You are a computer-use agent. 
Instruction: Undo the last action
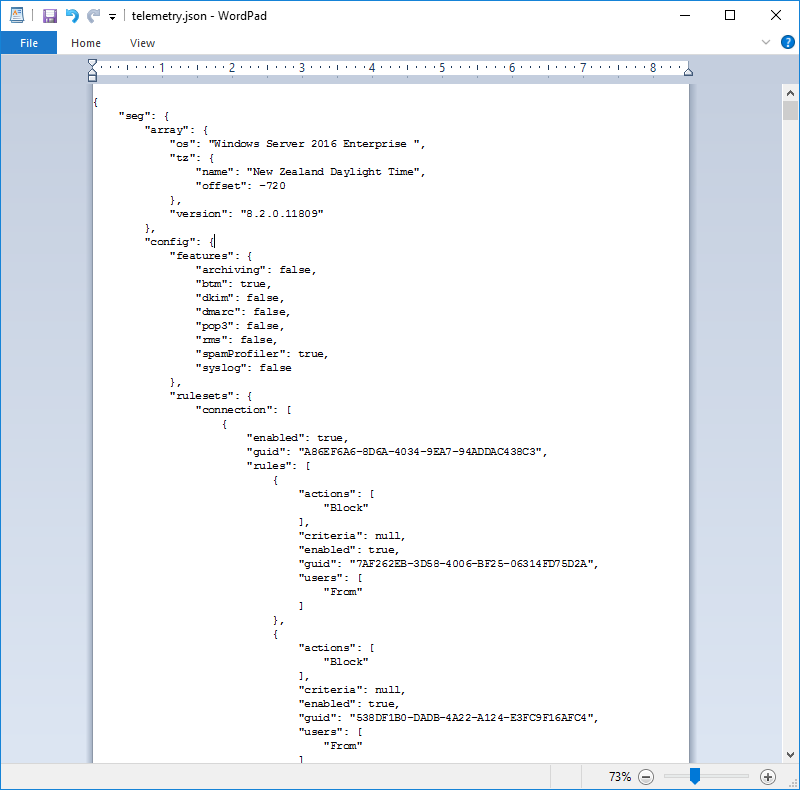click(x=72, y=16)
